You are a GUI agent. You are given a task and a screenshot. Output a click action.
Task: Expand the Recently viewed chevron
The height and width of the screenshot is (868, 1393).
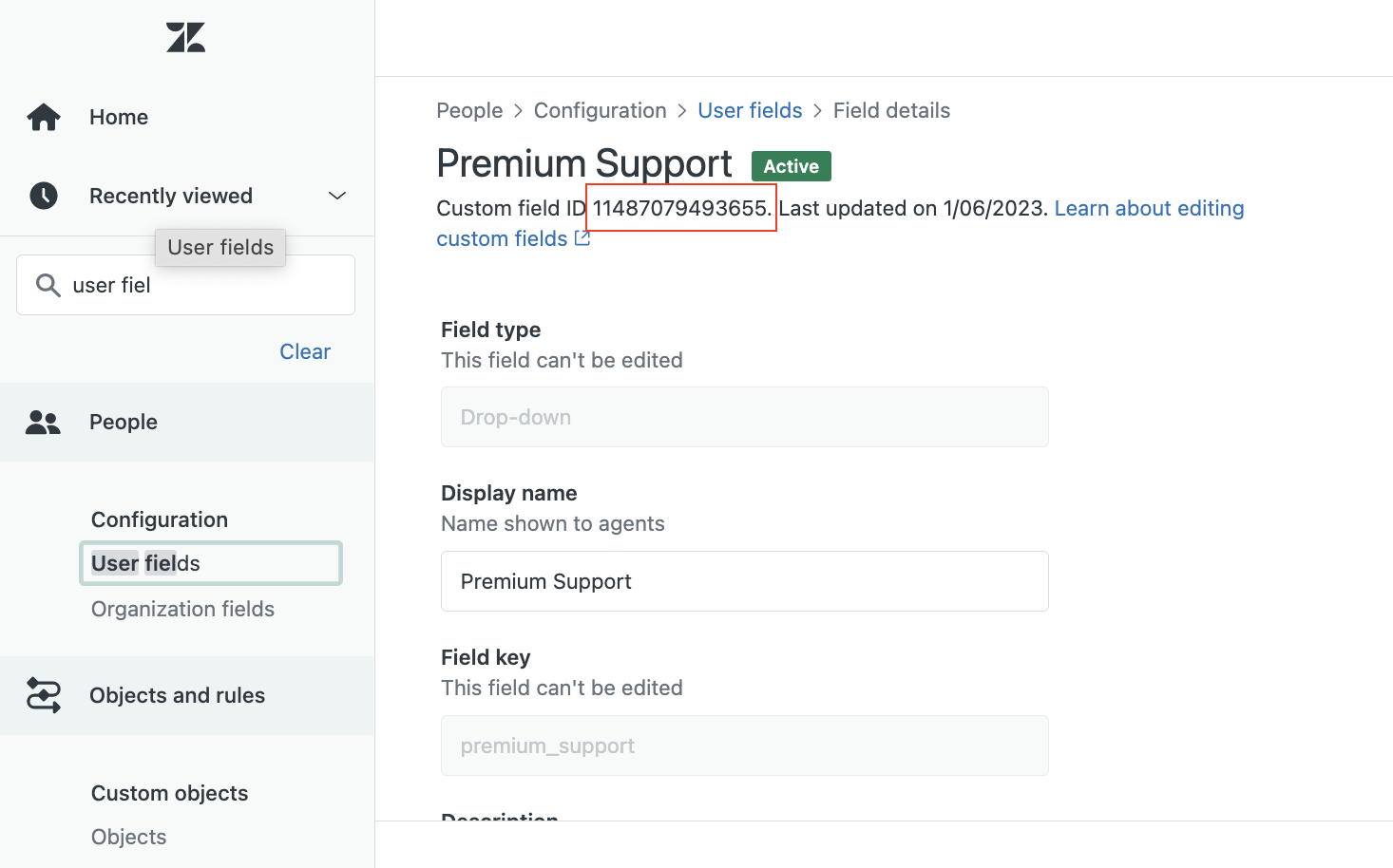pyautogui.click(x=336, y=196)
